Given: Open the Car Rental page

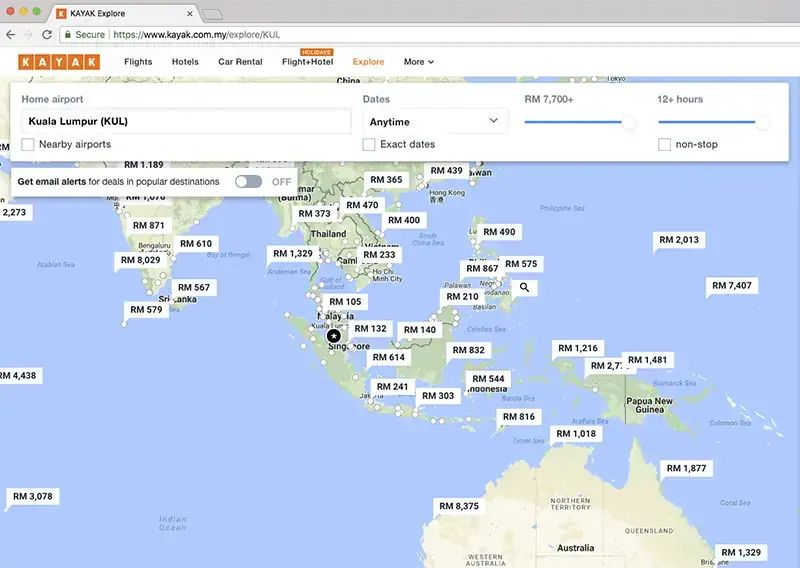Looking at the screenshot, I should point(240,62).
